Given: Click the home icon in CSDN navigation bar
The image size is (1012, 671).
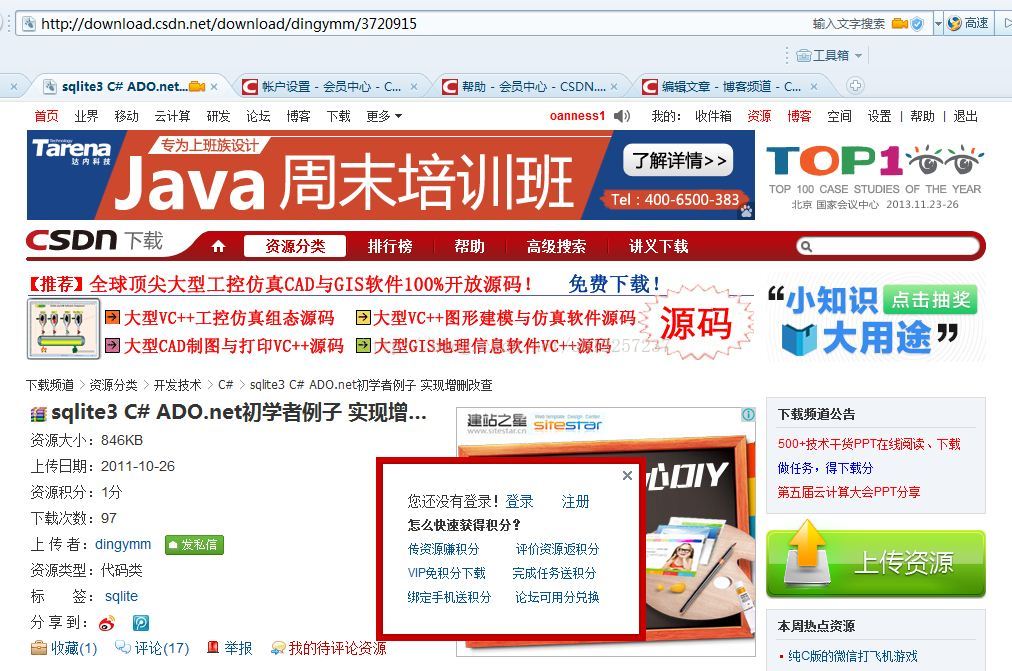Looking at the screenshot, I should 218,246.
